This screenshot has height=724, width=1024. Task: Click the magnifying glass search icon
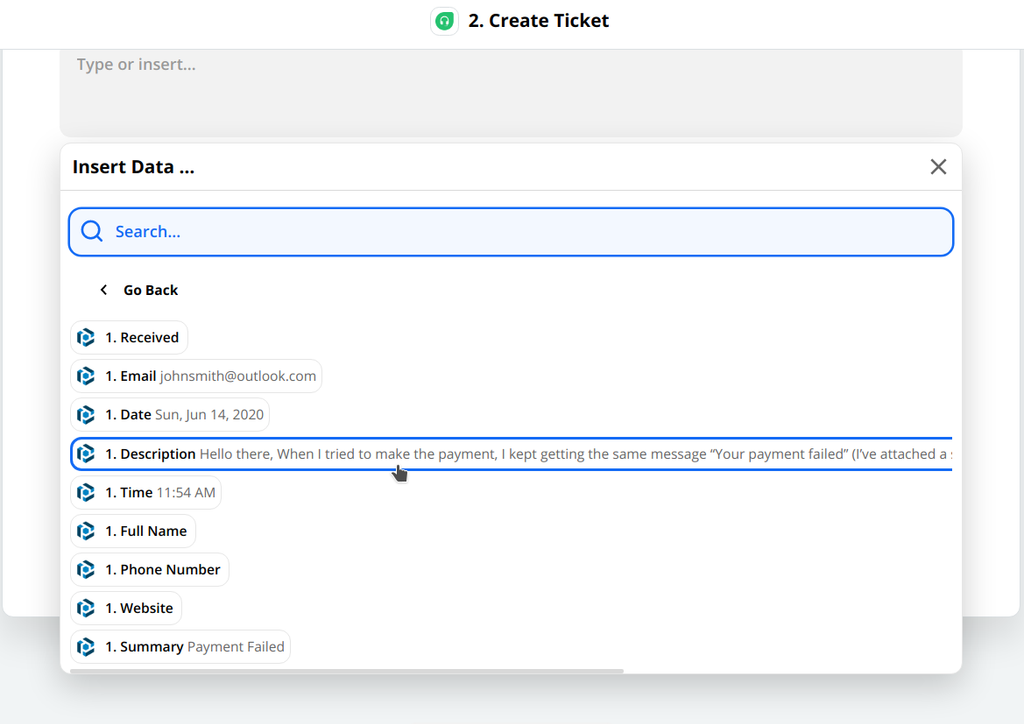[x=91, y=230]
